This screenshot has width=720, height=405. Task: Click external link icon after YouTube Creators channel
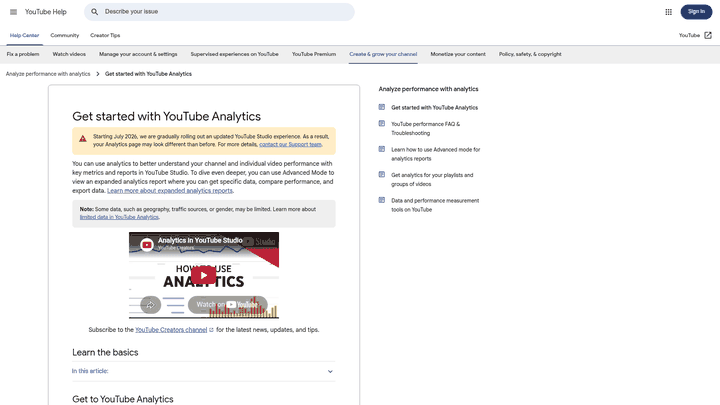(211, 330)
